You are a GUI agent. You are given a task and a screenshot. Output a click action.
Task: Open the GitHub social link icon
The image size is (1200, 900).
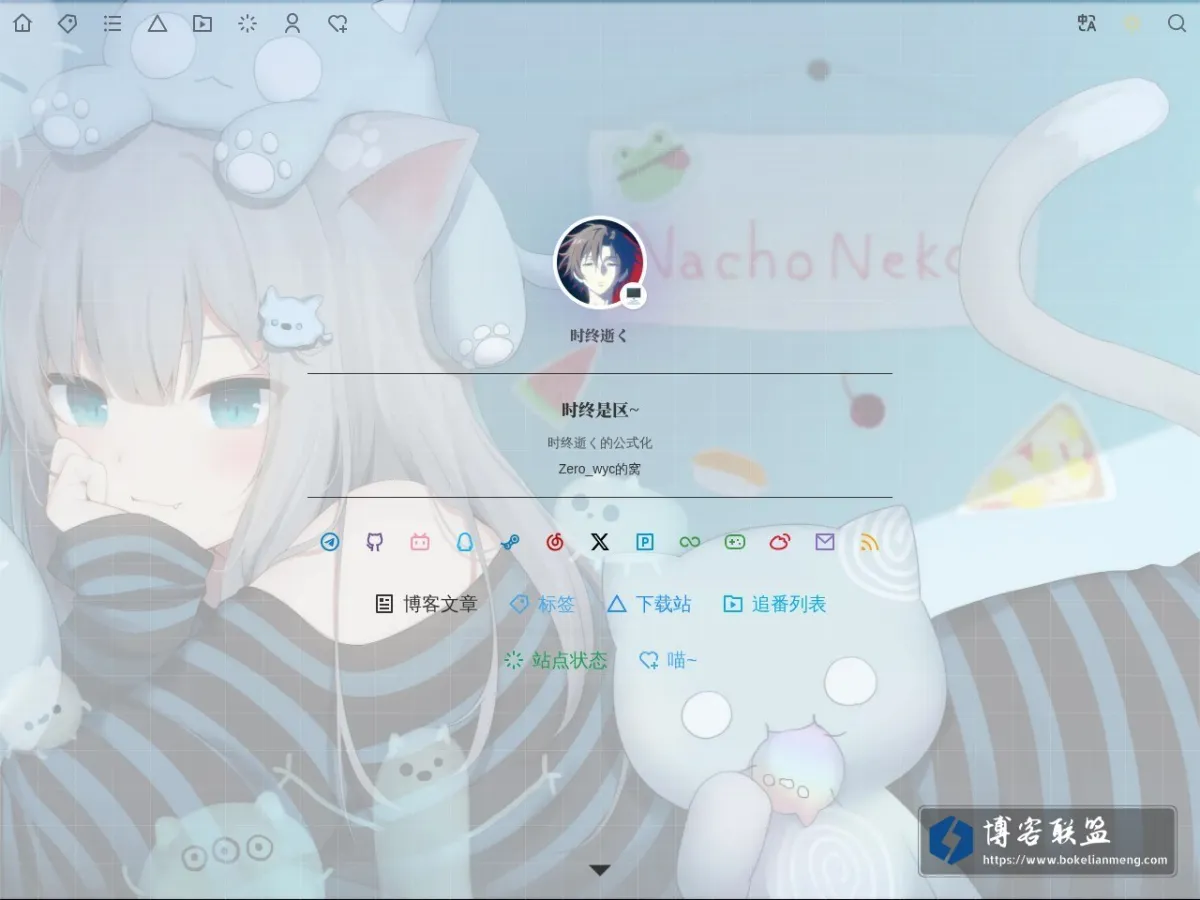click(x=375, y=542)
